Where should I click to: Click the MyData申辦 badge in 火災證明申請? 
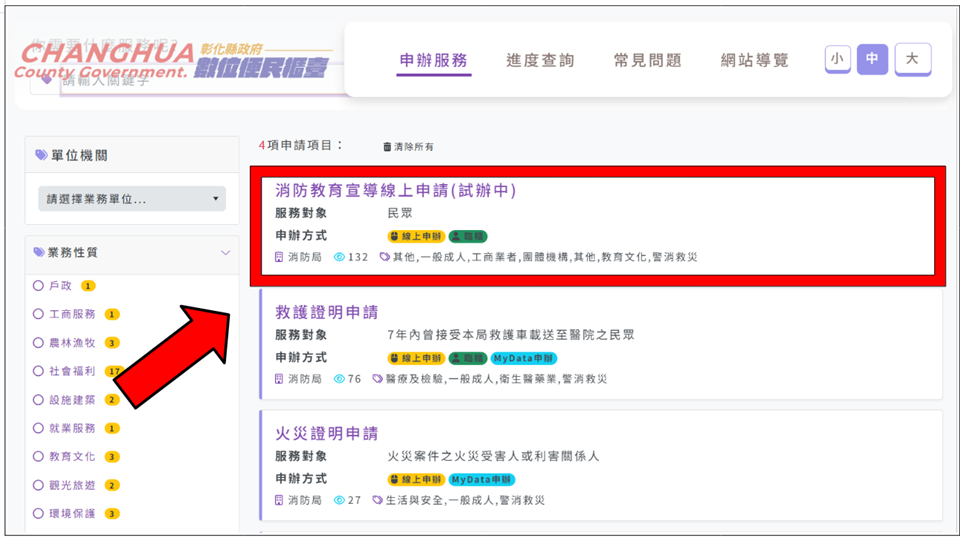482,479
